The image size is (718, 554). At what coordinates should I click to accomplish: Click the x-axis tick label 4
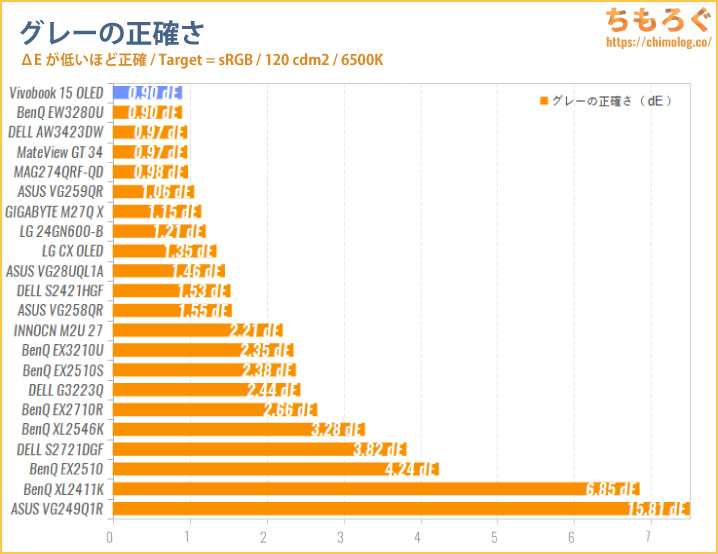418,537
